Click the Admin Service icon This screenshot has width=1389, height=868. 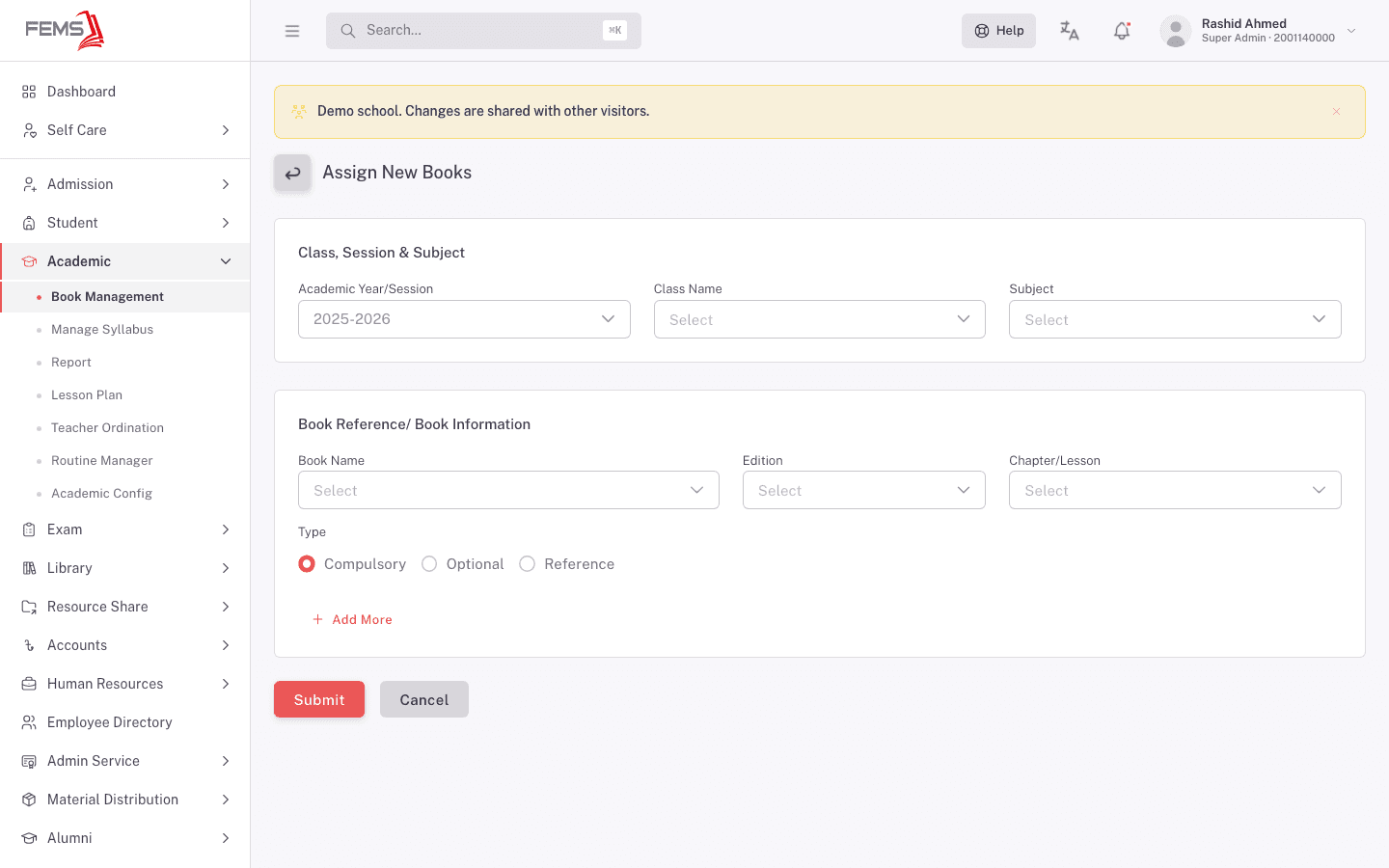pos(29,761)
